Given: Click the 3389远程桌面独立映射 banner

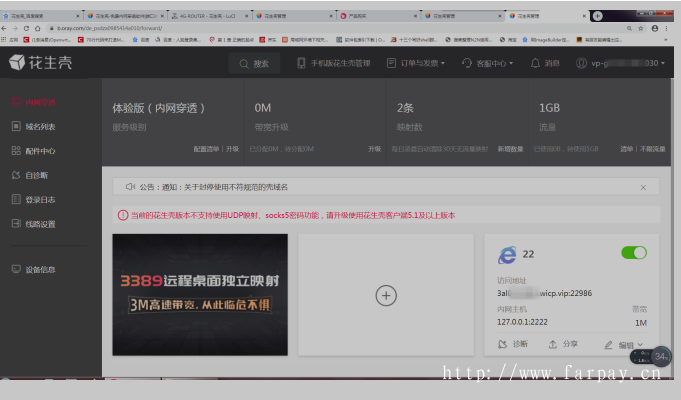Looking at the screenshot, I should [200, 295].
